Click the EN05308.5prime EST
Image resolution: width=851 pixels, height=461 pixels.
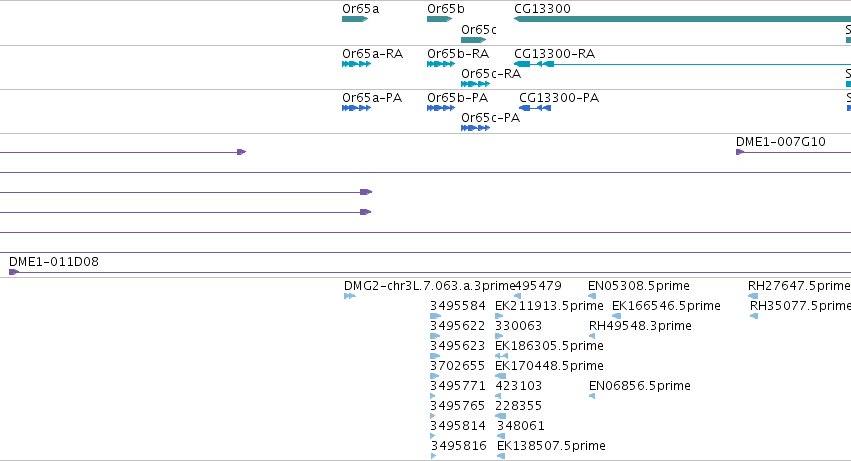coord(592,296)
